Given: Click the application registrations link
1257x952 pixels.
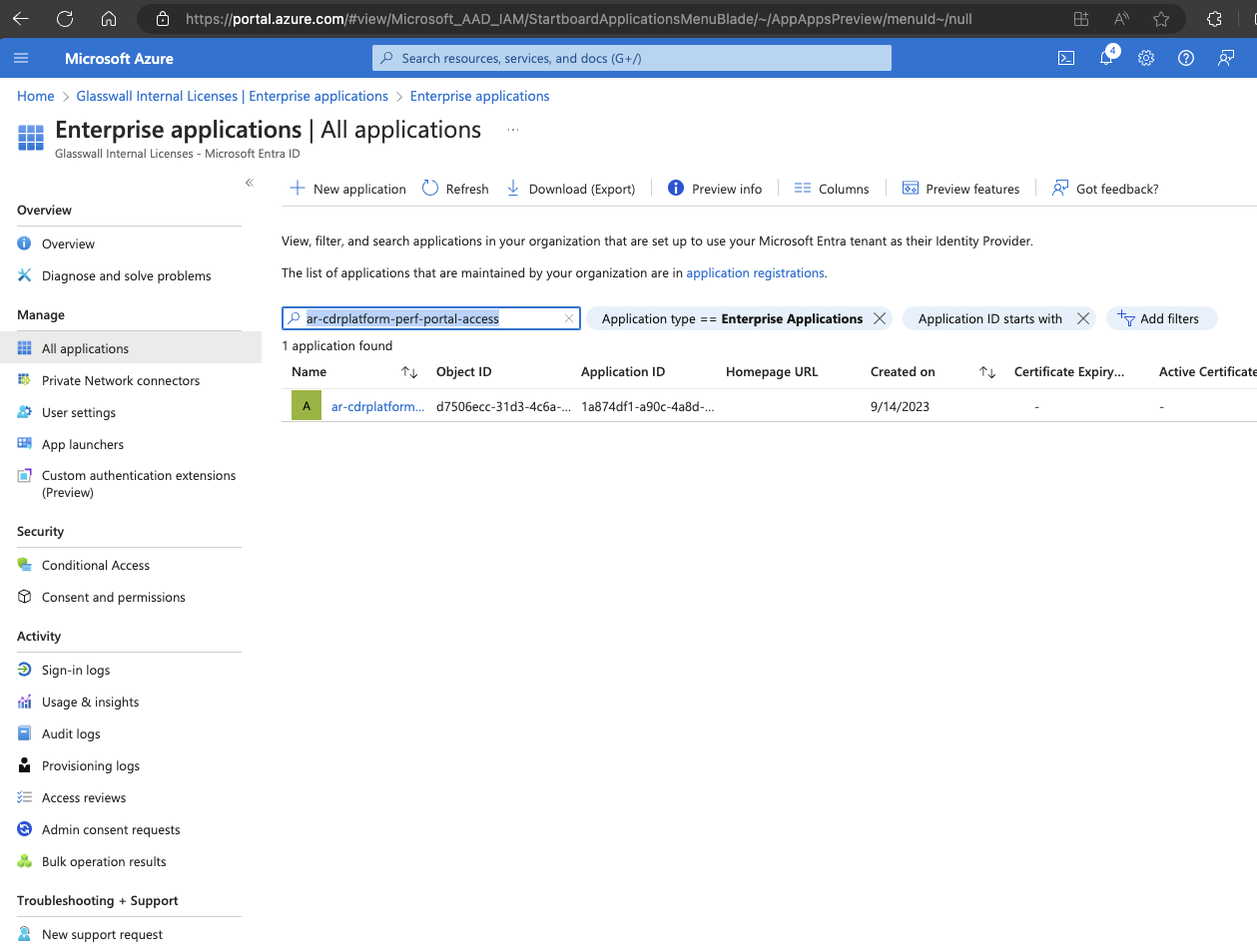Looking at the screenshot, I should pyautogui.click(x=755, y=272).
